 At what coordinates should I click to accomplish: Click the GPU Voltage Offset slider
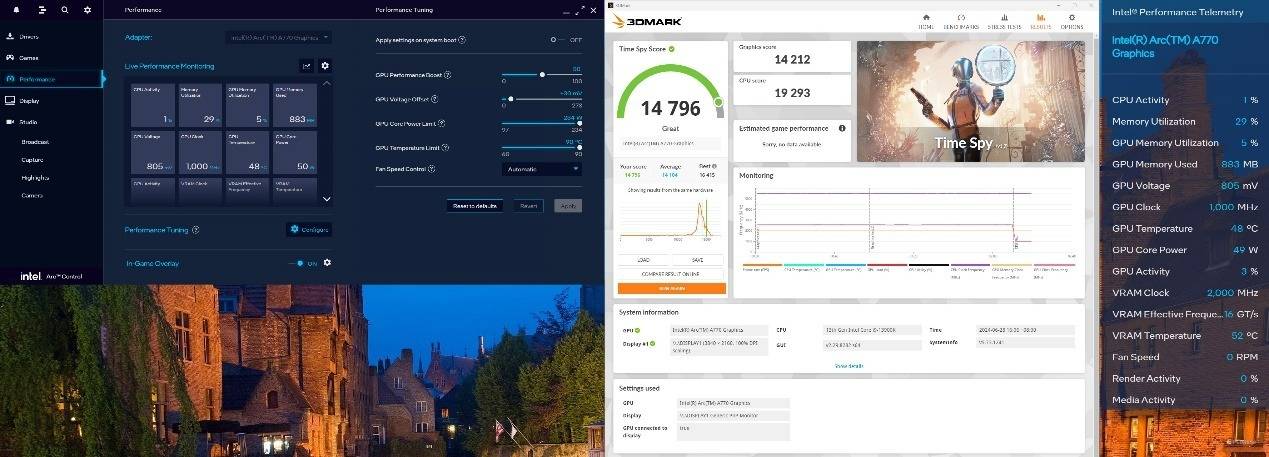coord(541,99)
